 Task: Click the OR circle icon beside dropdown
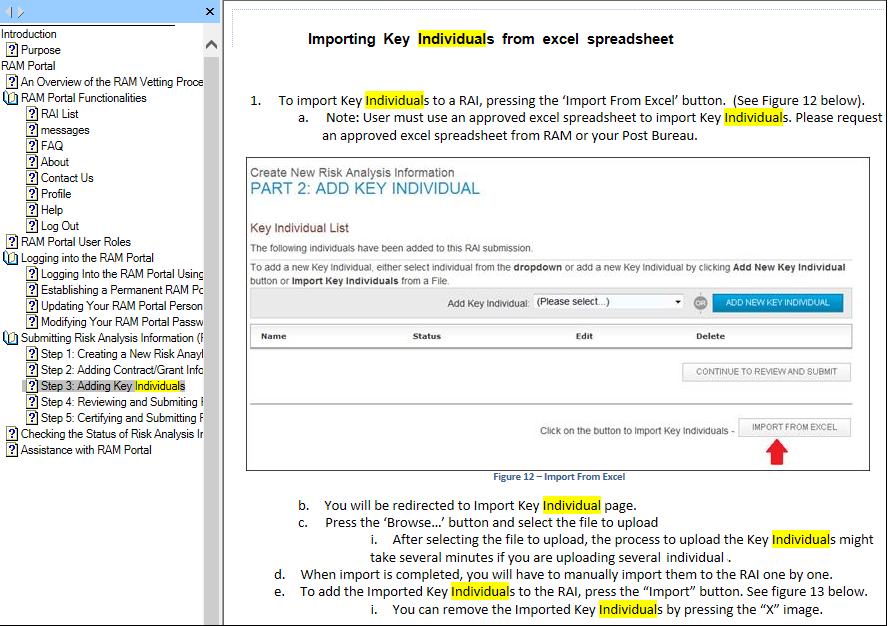pos(701,303)
